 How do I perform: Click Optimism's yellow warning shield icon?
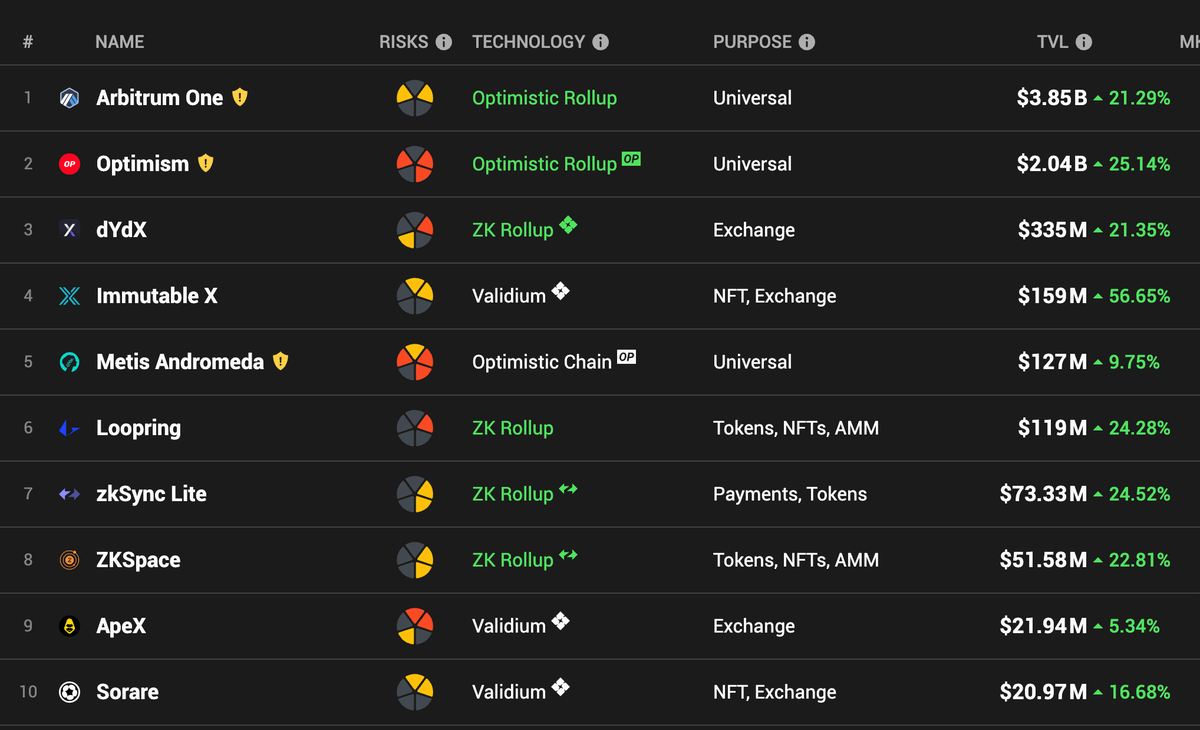[x=206, y=163]
